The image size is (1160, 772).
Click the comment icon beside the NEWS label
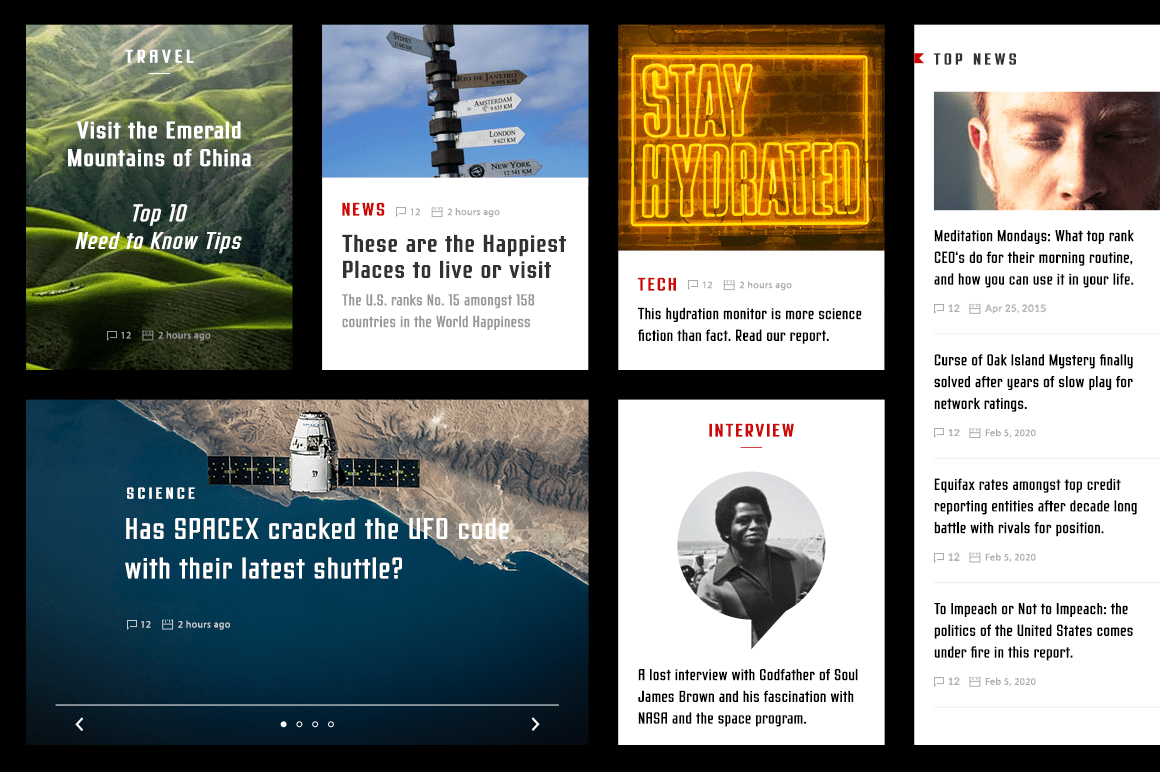(x=401, y=211)
